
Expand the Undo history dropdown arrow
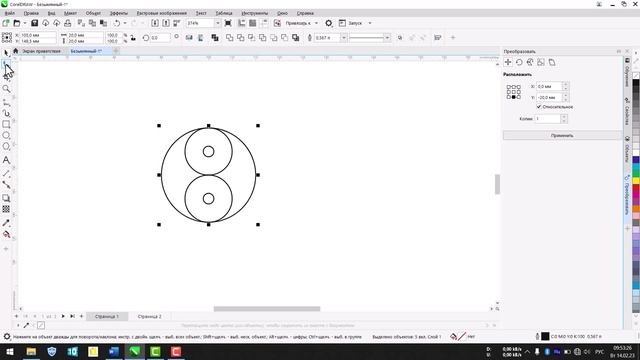coord(125,23)
